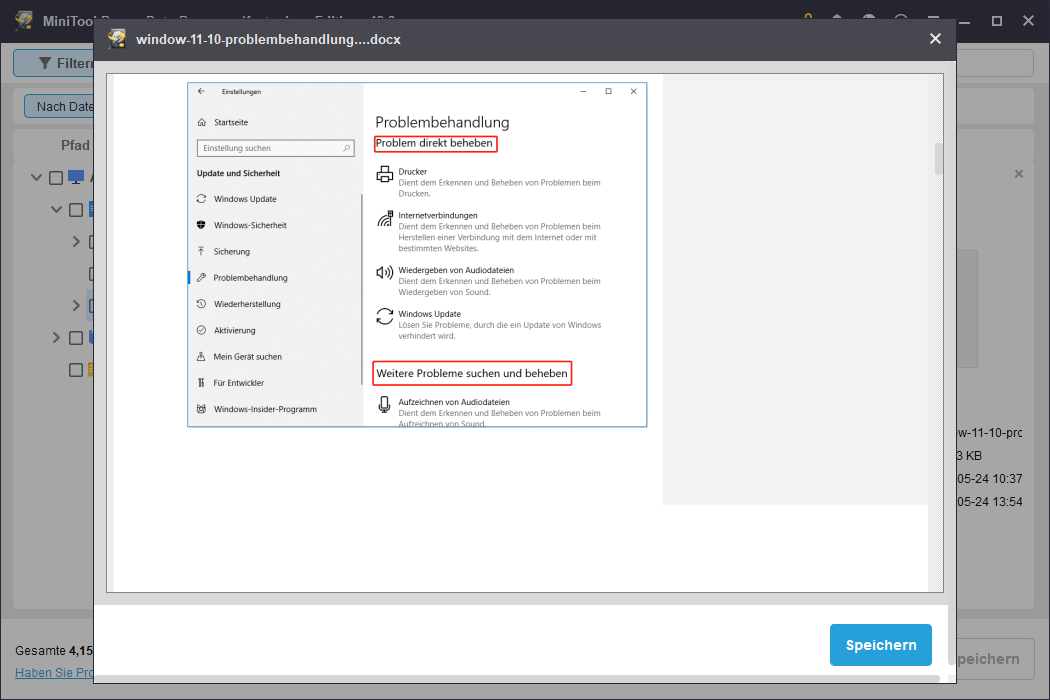This screenshot has width=1050, height=700.
Task: Check the checkbox beside the computer node
Action: coord(57,179)
